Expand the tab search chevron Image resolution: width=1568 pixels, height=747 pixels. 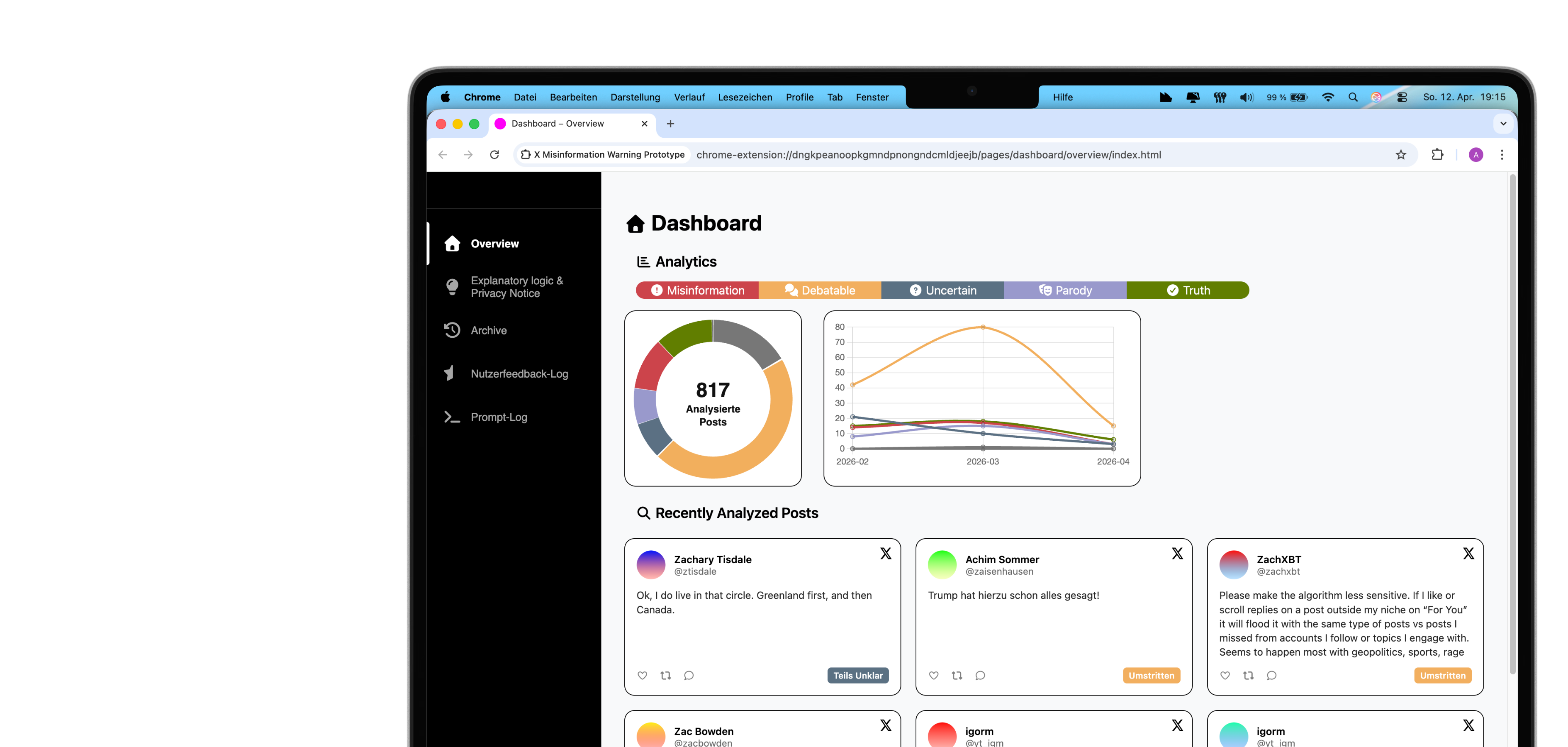click(1503, 124)
